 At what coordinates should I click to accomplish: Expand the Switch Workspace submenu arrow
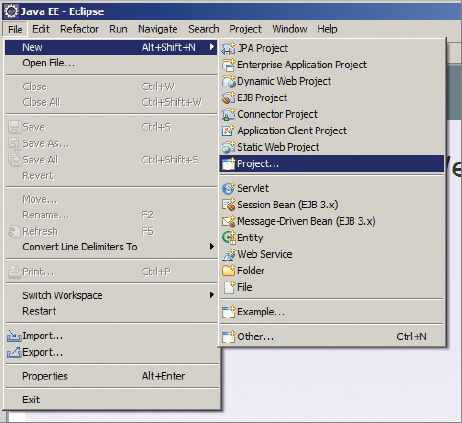tap(211, 295)
